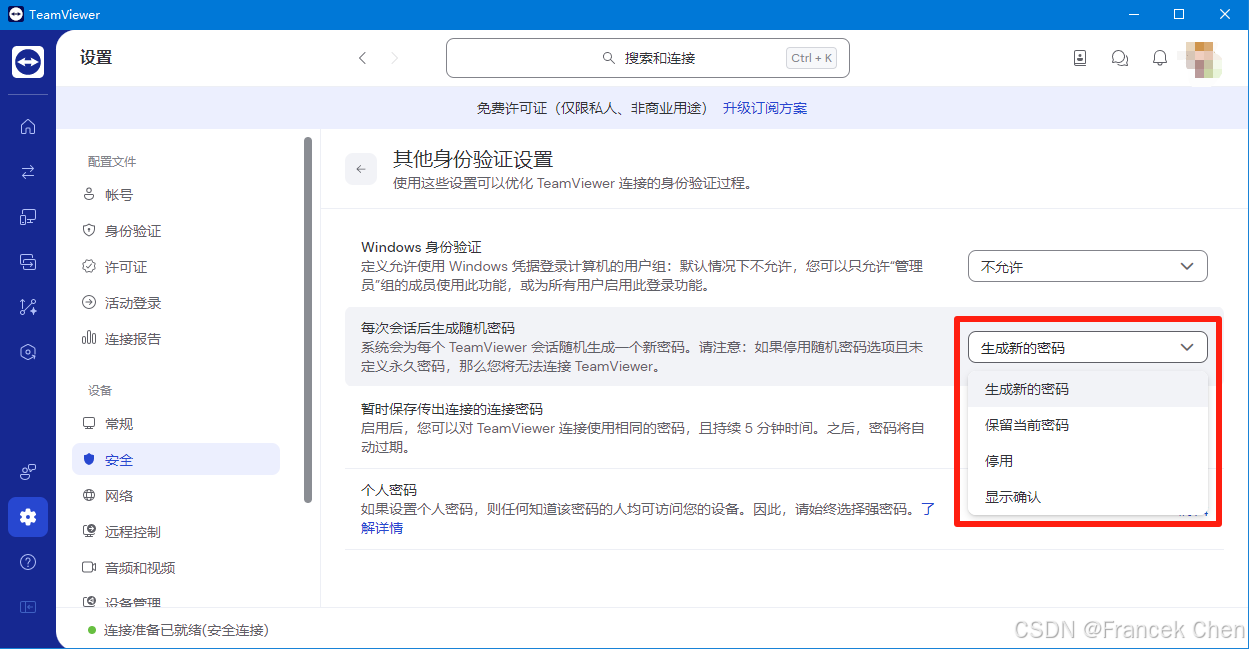Open the help question mark icon
This screenshot has height=649, width=1249.
pos(28,562)
